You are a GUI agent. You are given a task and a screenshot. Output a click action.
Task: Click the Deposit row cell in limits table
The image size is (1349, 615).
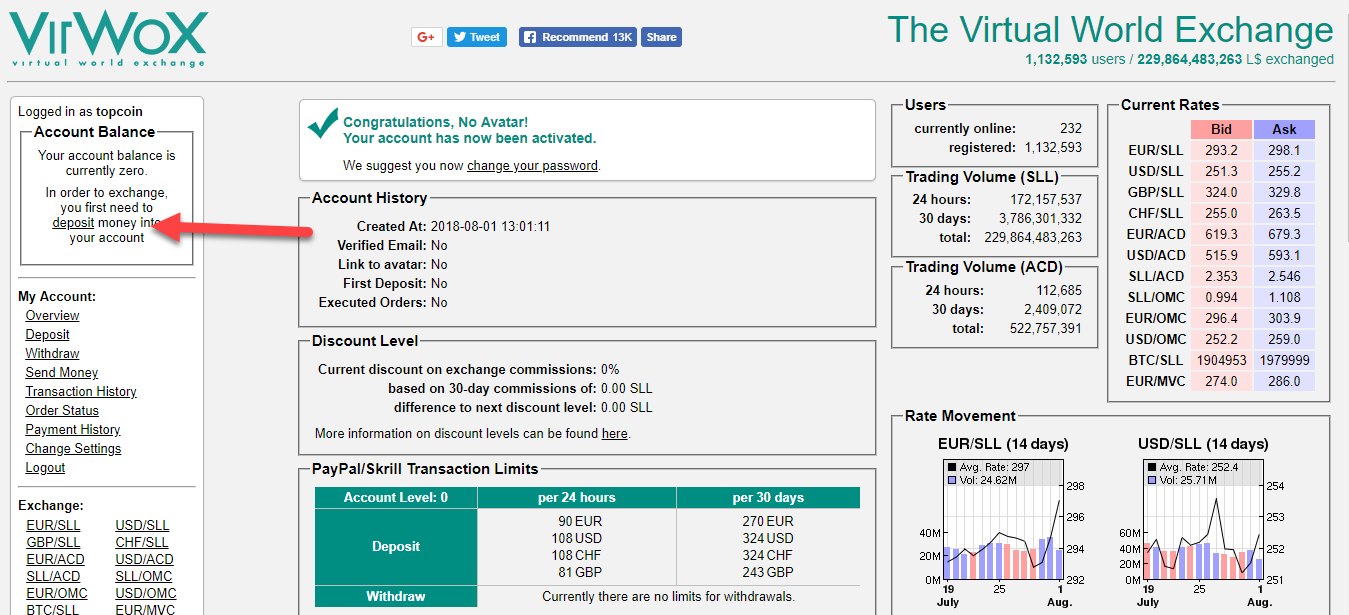pyautogui.click(x=396, y=546)
